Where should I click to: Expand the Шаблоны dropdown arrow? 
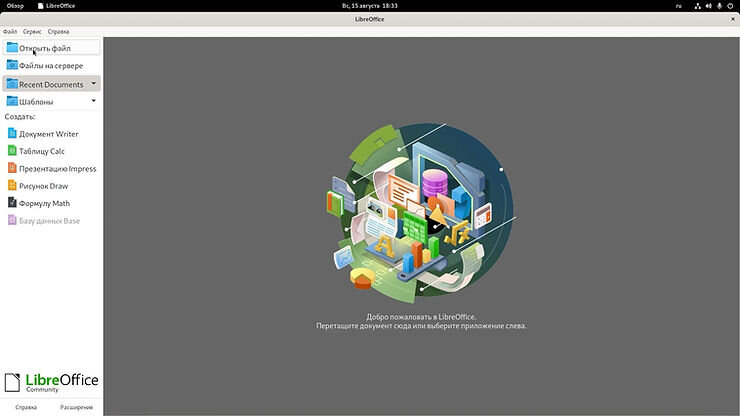93,101
